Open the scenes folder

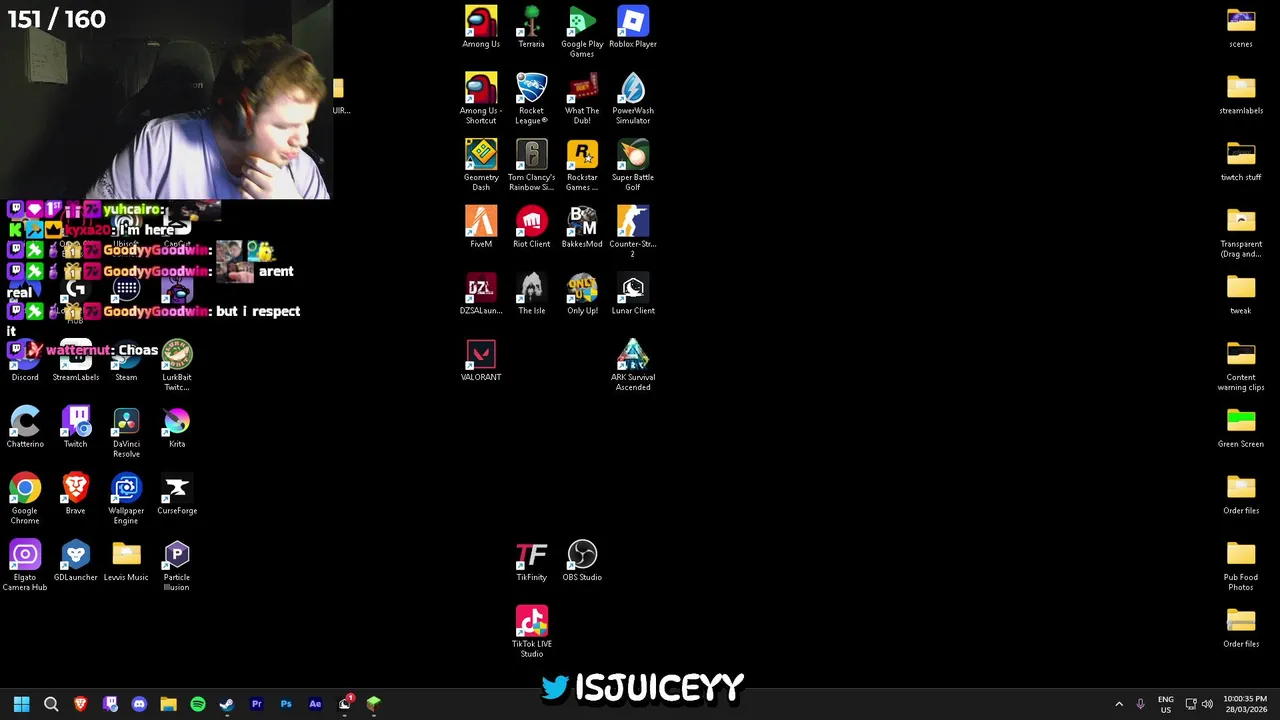(1241, 28)
